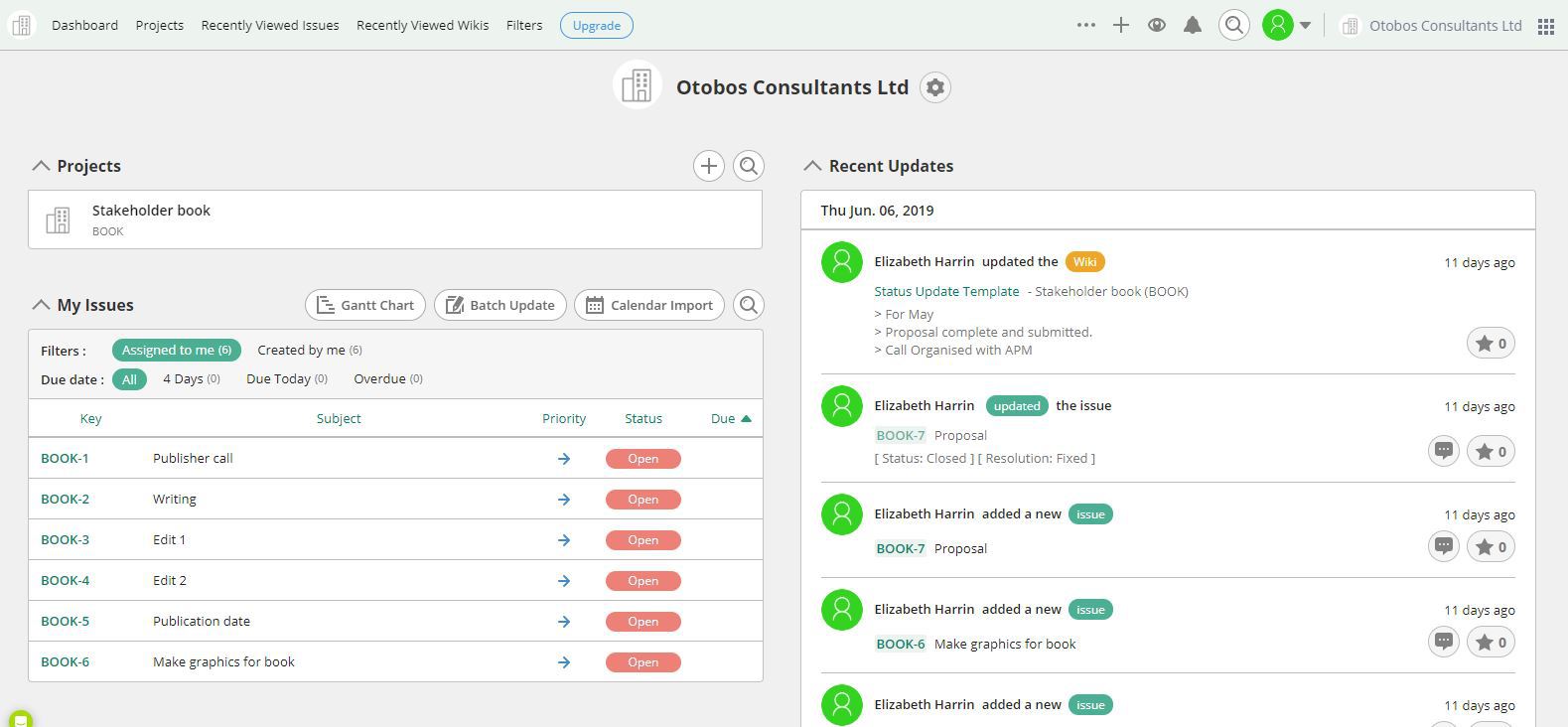Open space settings gear icon
The width and height of the screenshot is (1568, 727).
(935, 87)
